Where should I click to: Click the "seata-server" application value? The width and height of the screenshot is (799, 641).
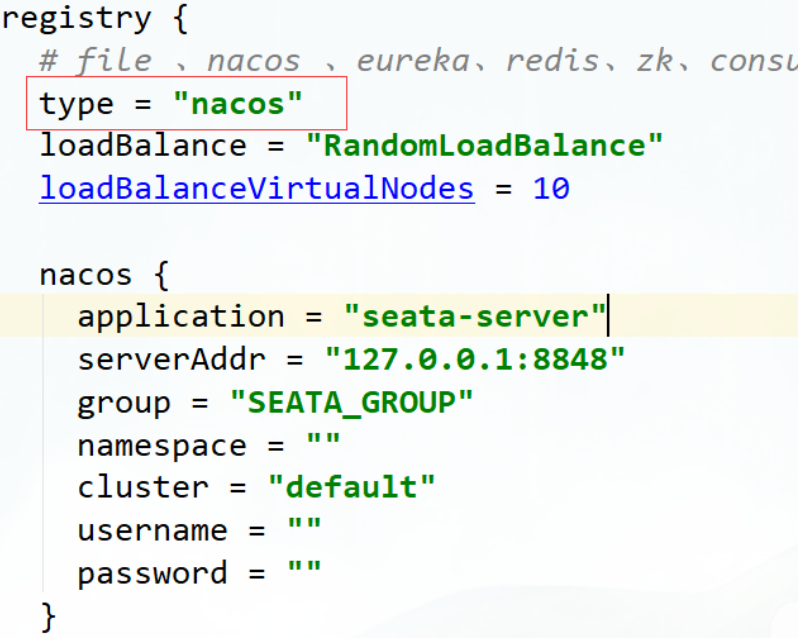pos(475,316)
